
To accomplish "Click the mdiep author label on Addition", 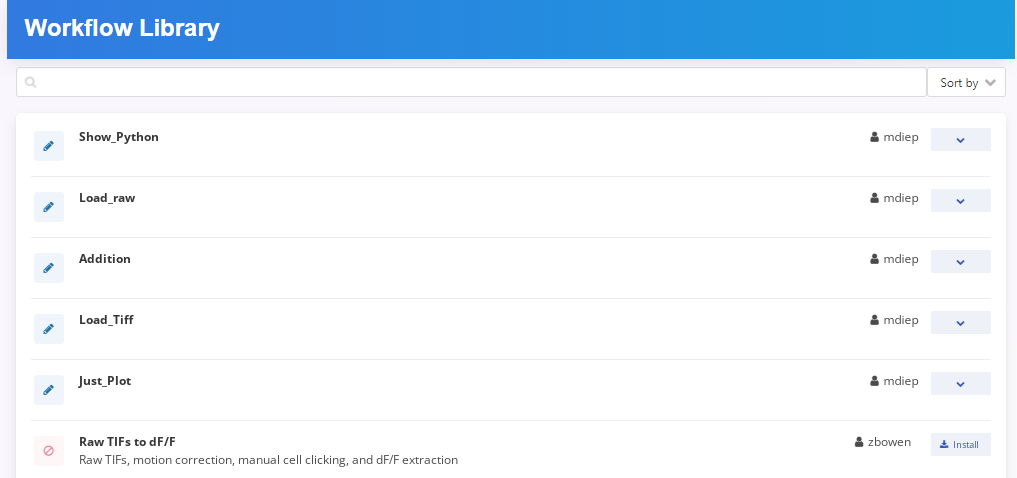I will click(900, 259).
